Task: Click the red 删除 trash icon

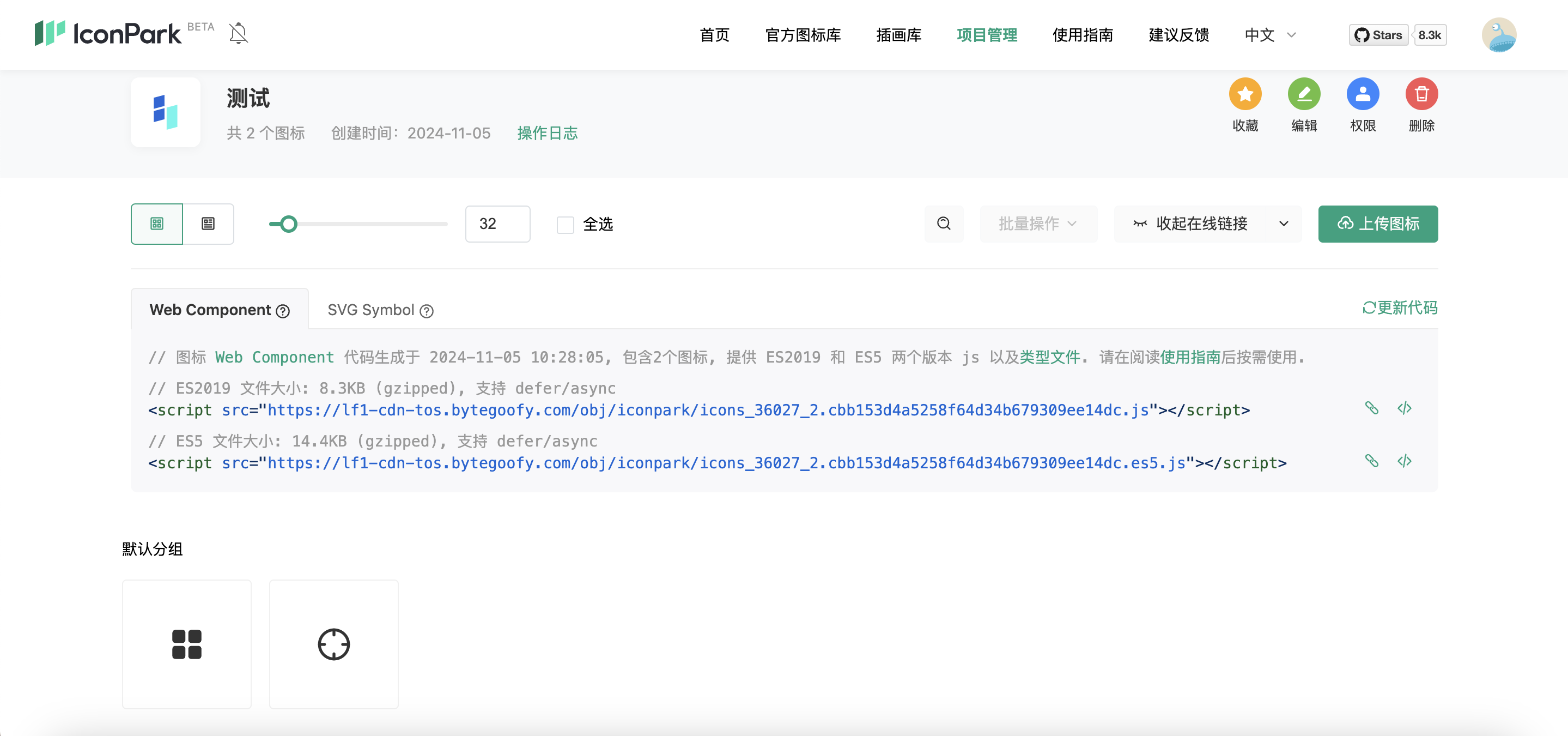Action: point(1421,94)
